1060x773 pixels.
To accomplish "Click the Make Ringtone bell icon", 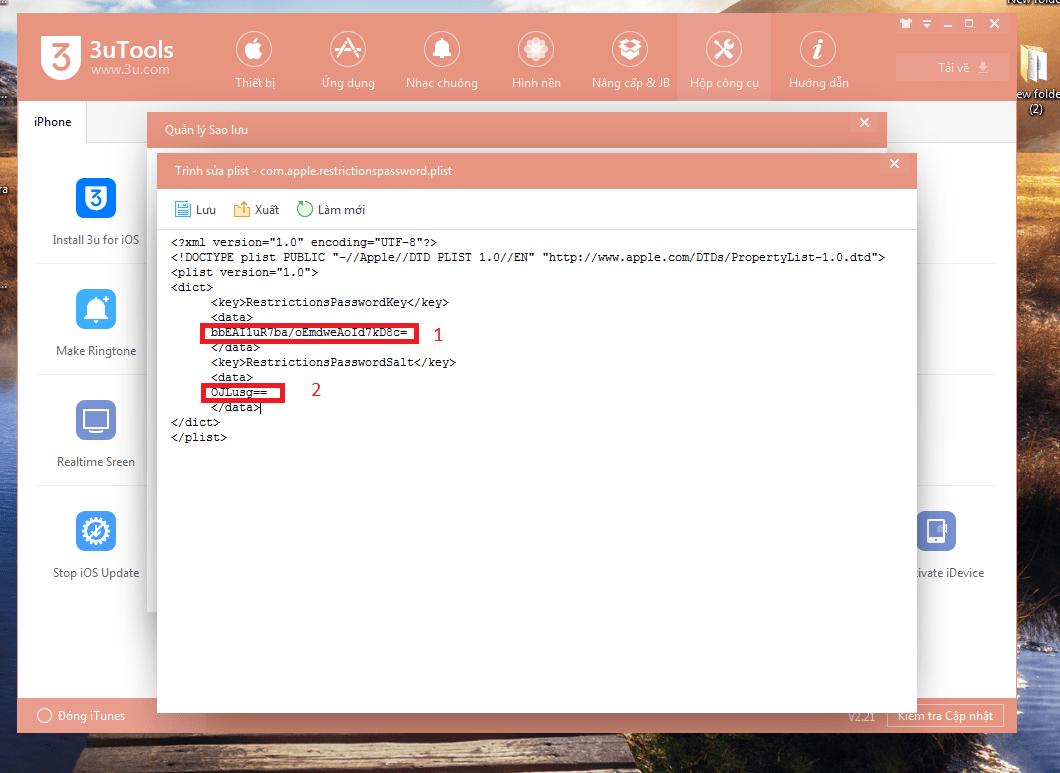I will click(96, 309).
